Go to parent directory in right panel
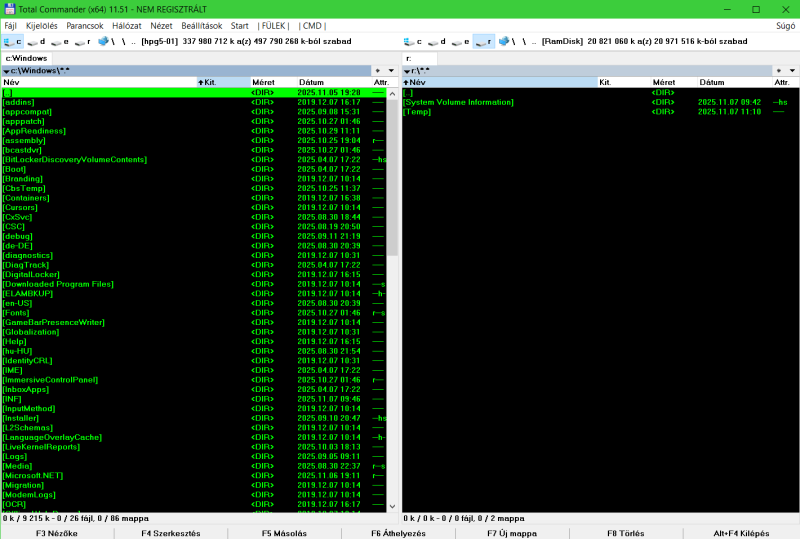 (534, 41)
